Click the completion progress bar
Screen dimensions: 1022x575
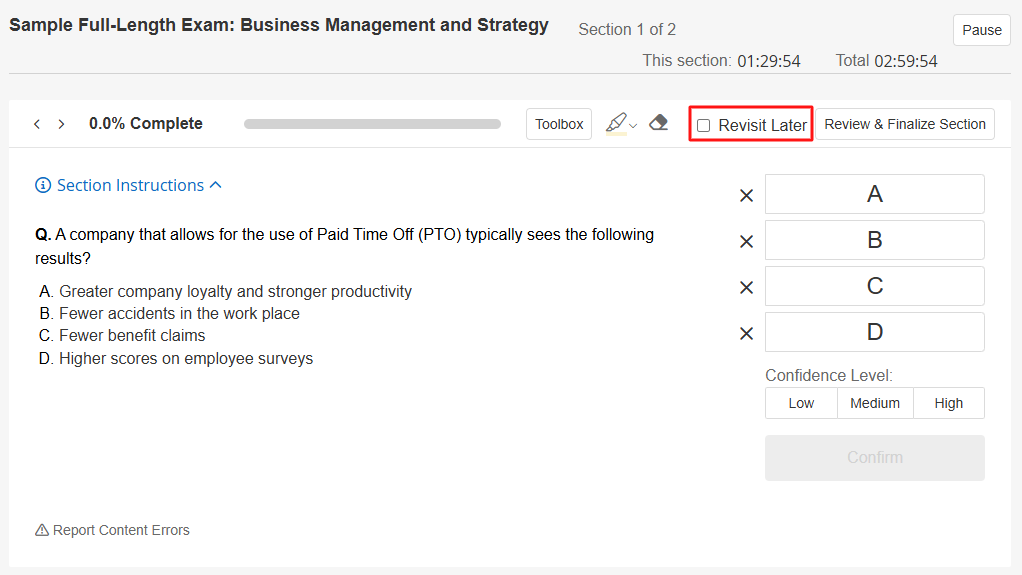pyautogui.click(x=372, y=124)
